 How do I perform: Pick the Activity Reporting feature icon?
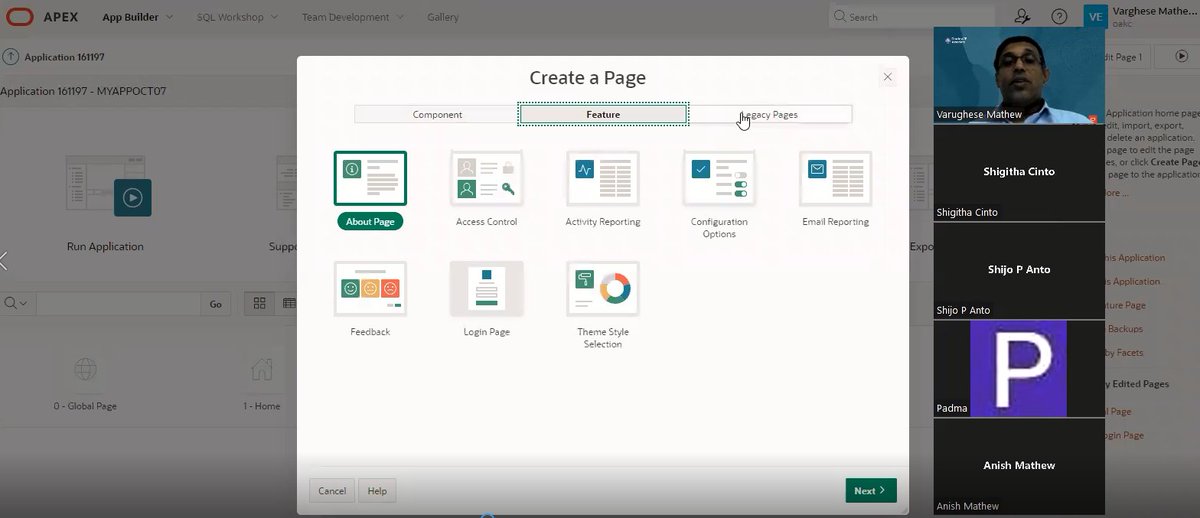[603, 179]
